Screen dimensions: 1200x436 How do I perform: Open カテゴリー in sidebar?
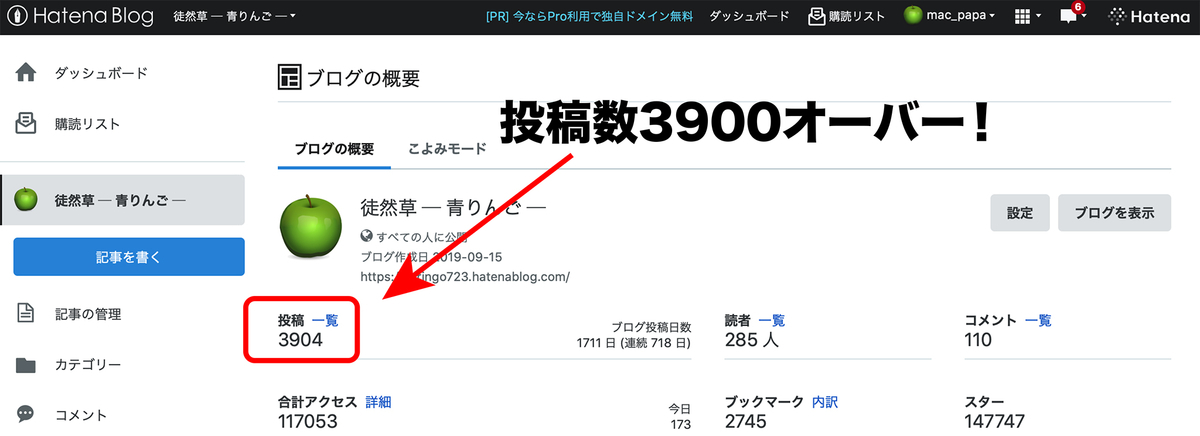88,365
